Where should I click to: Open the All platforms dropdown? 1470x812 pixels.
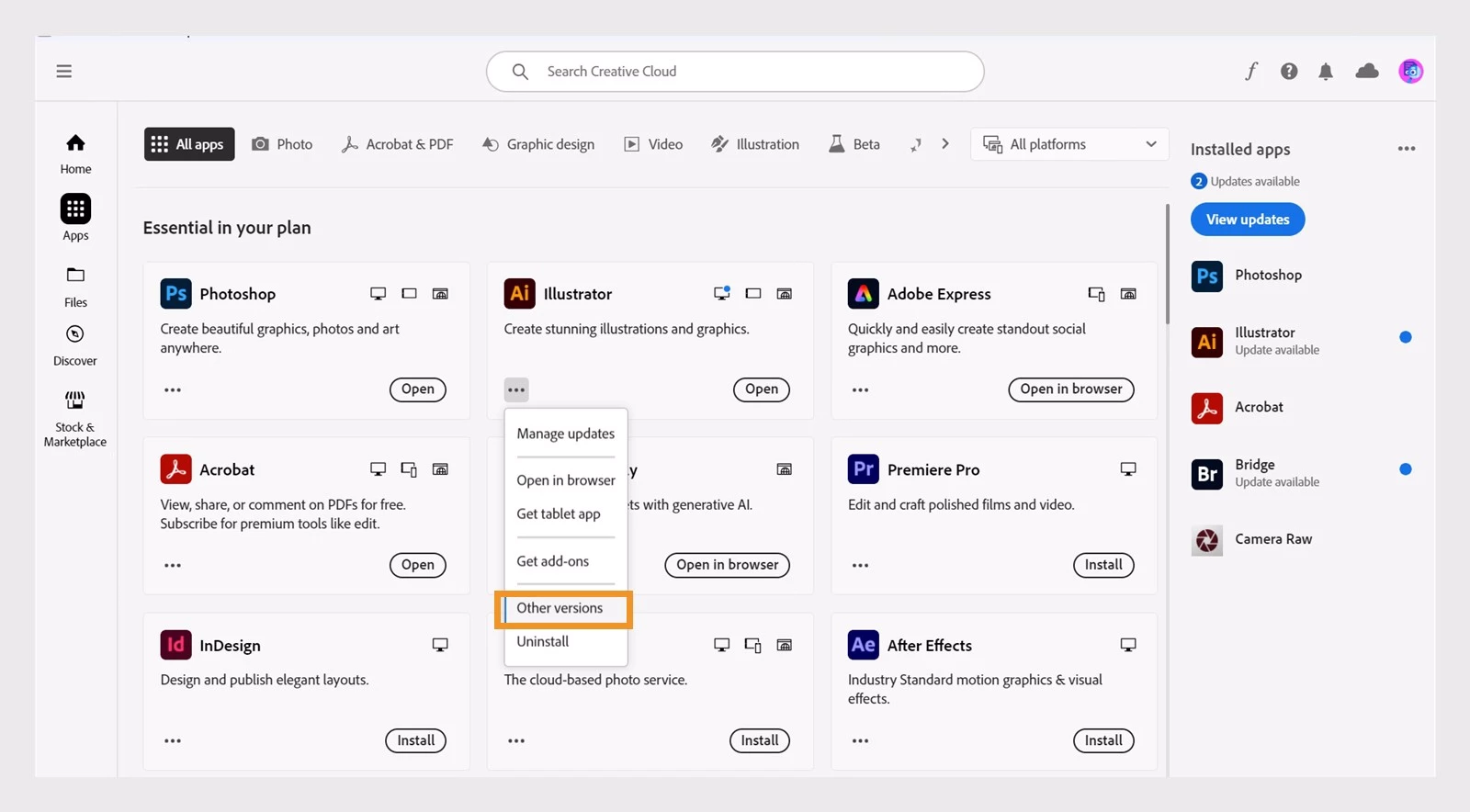point(1069,144)
